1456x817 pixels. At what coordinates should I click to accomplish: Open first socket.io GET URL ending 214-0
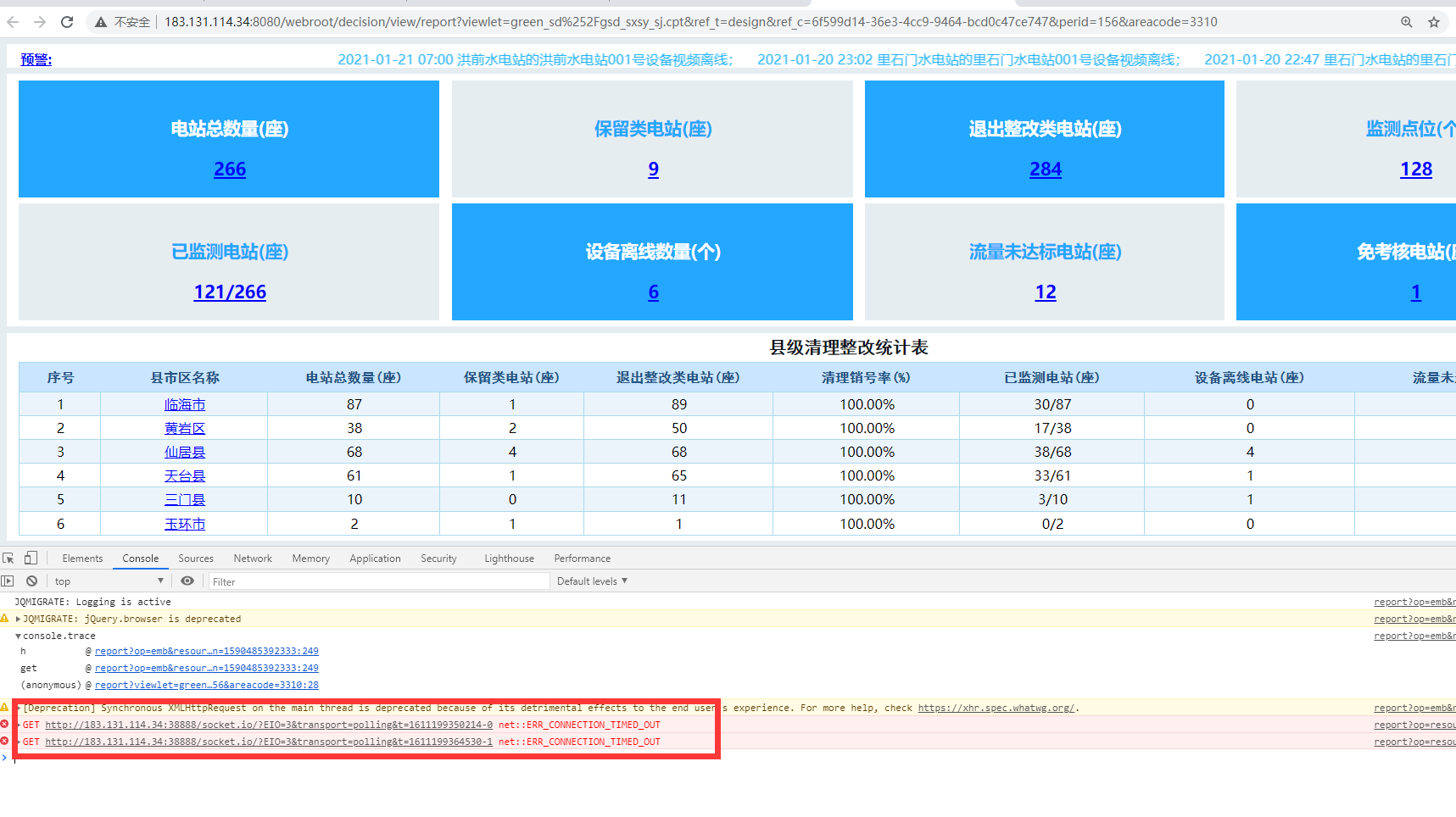coord(269,725)
